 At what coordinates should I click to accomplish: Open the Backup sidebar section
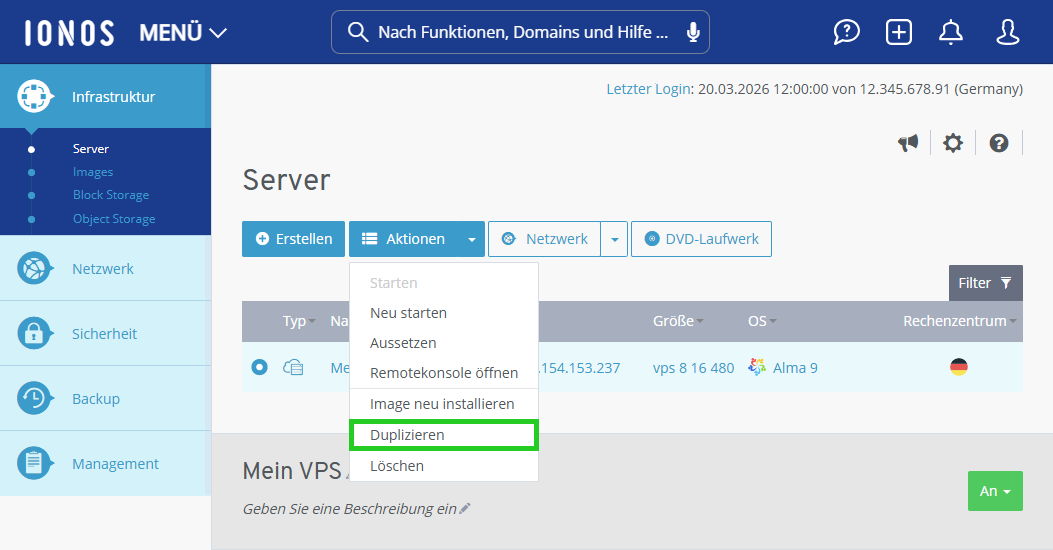pyautogui.click(x=105, y=399)
